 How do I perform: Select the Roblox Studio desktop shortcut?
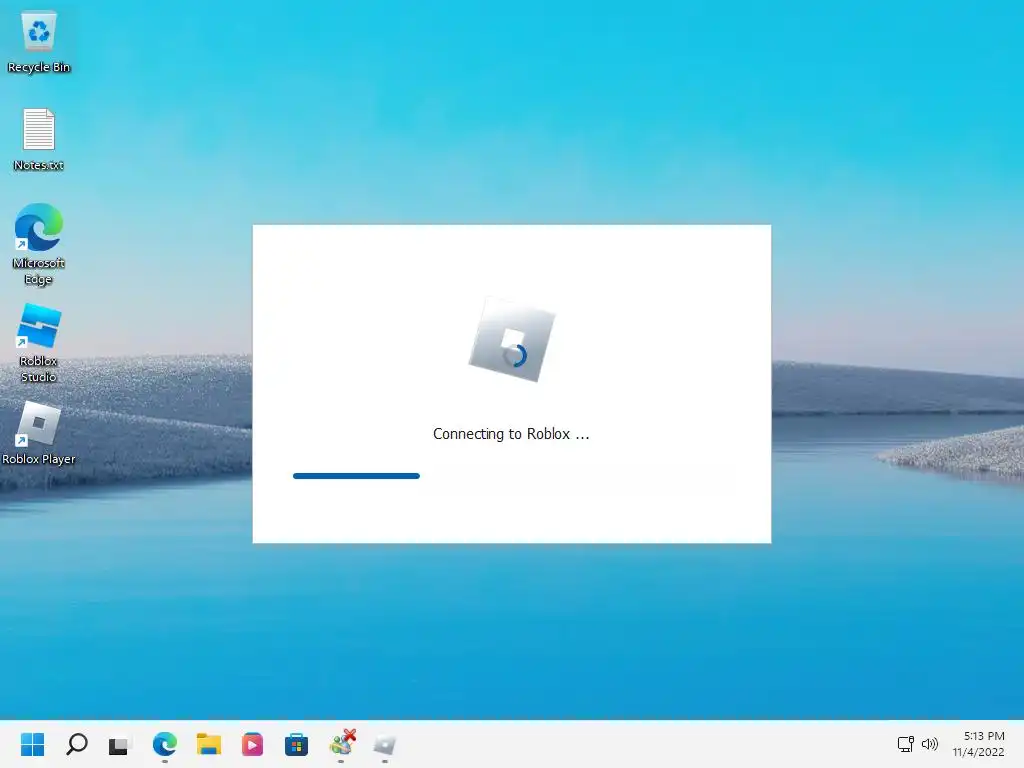(x=39, y=343)
